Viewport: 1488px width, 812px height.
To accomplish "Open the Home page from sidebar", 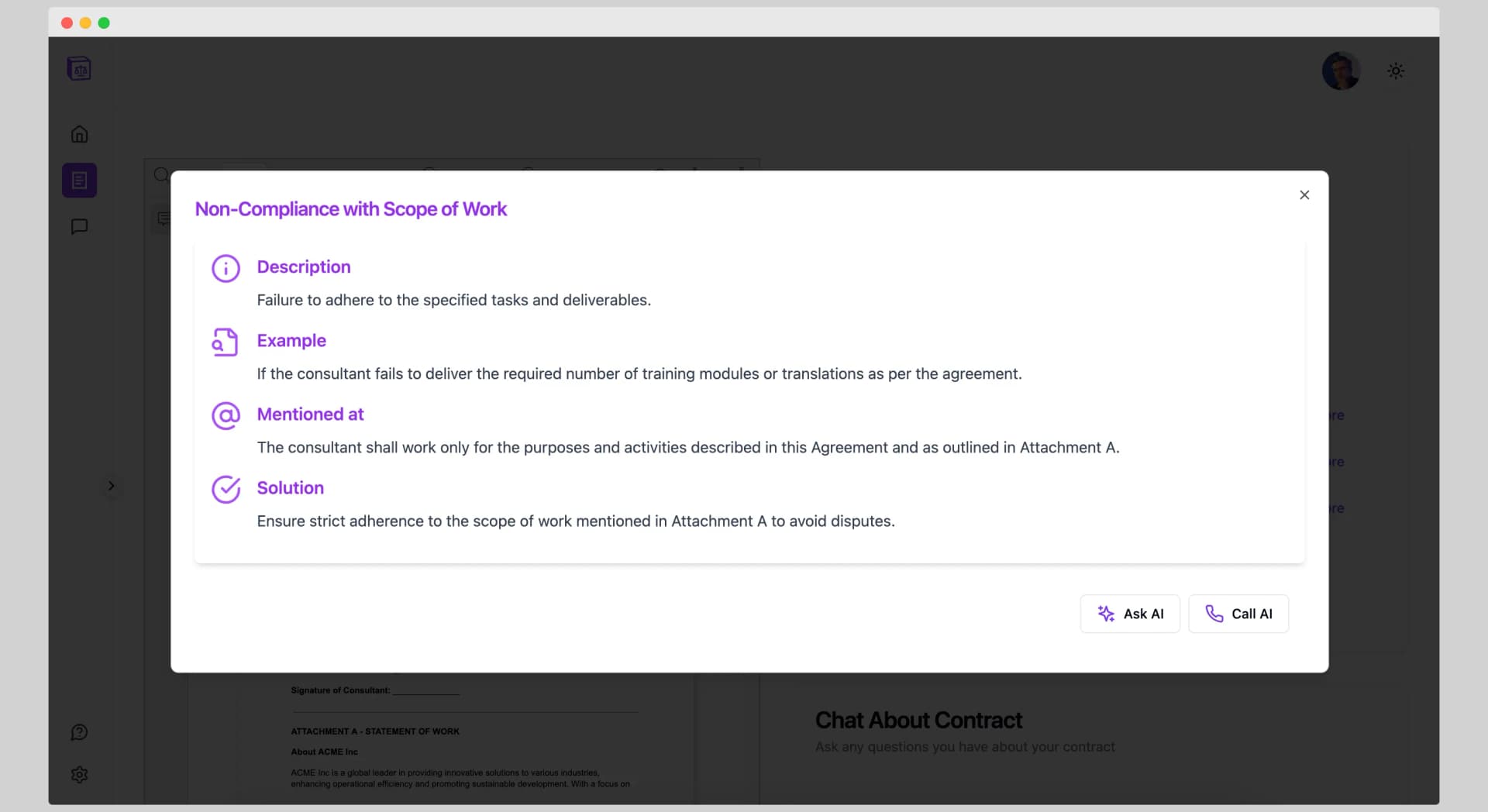I will click(x=79, y=134).
